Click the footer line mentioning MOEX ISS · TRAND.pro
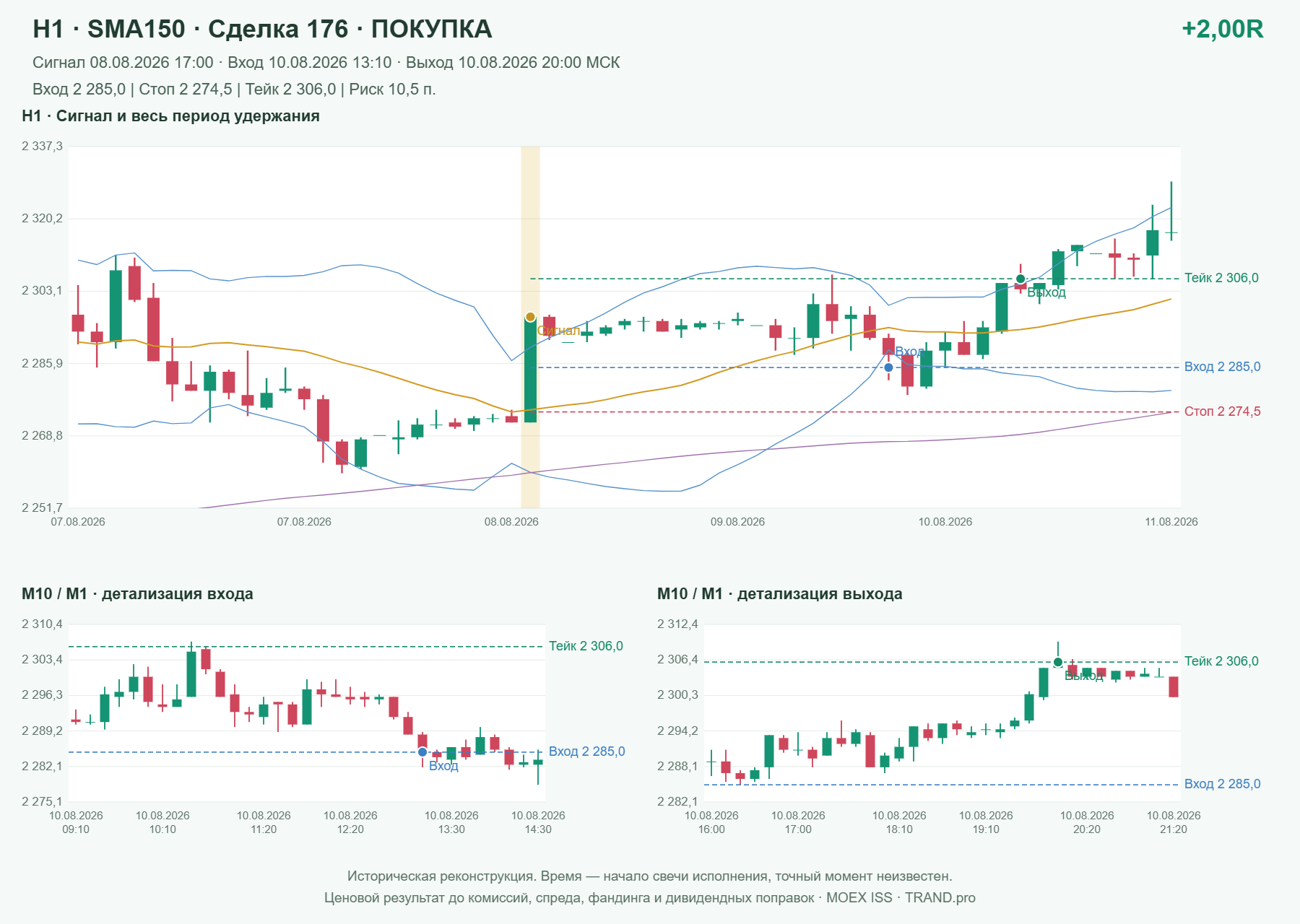The width and height of the screenshot is (1300, 924). click(650, 898)
